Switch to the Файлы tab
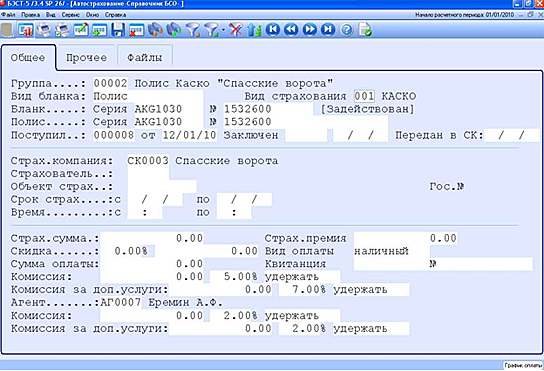The image size is (544, 371). click(x=145, y=57)
